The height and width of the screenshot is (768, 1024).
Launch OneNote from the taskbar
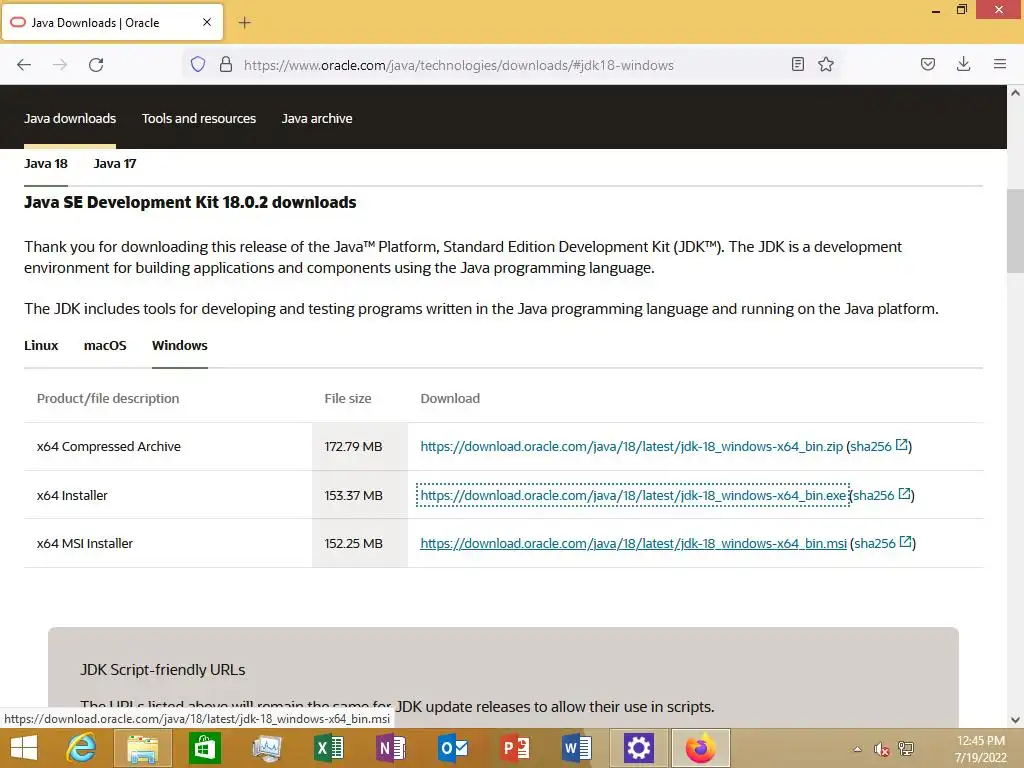(x=391, y=748)
